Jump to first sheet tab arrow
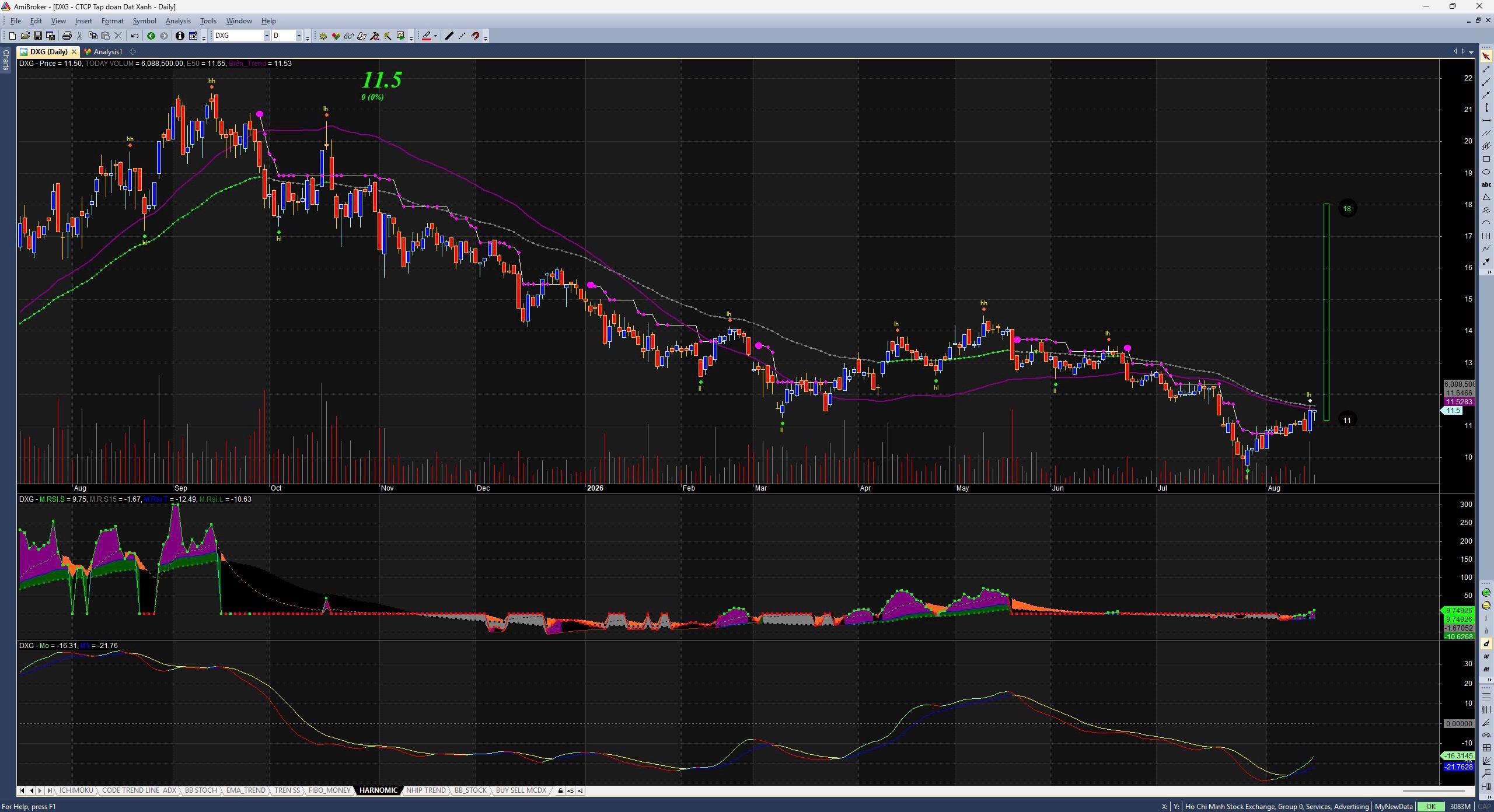 tap(22, 791)
